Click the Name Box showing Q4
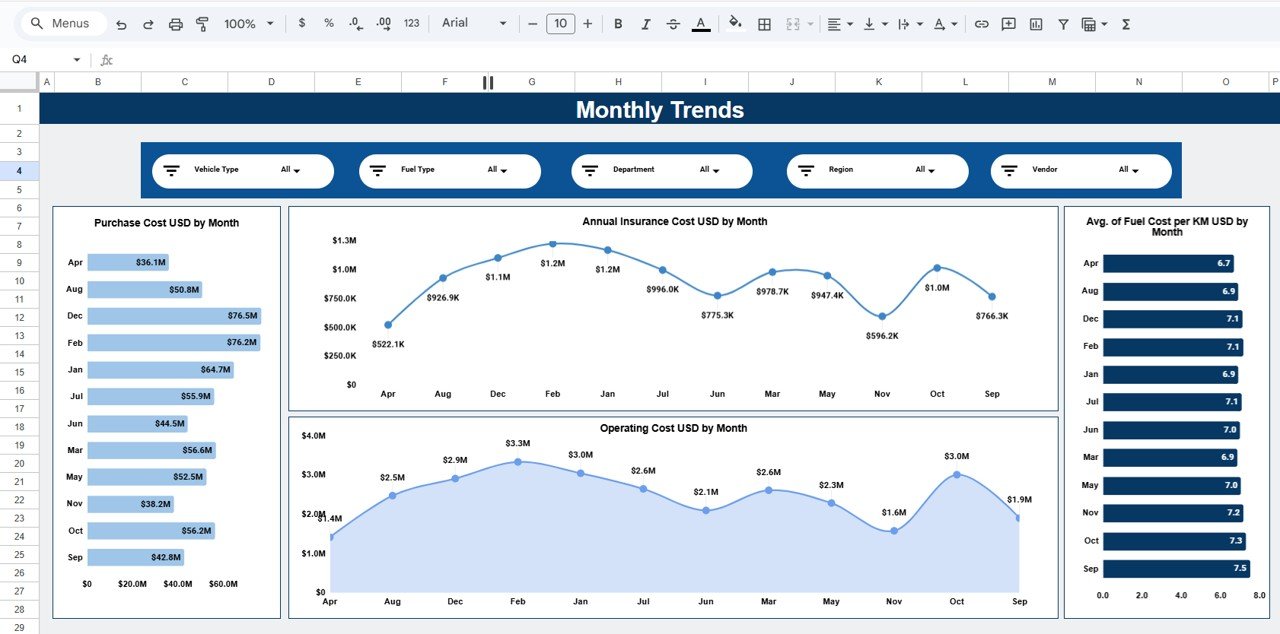1280x634 pixels. pos(30,59)
